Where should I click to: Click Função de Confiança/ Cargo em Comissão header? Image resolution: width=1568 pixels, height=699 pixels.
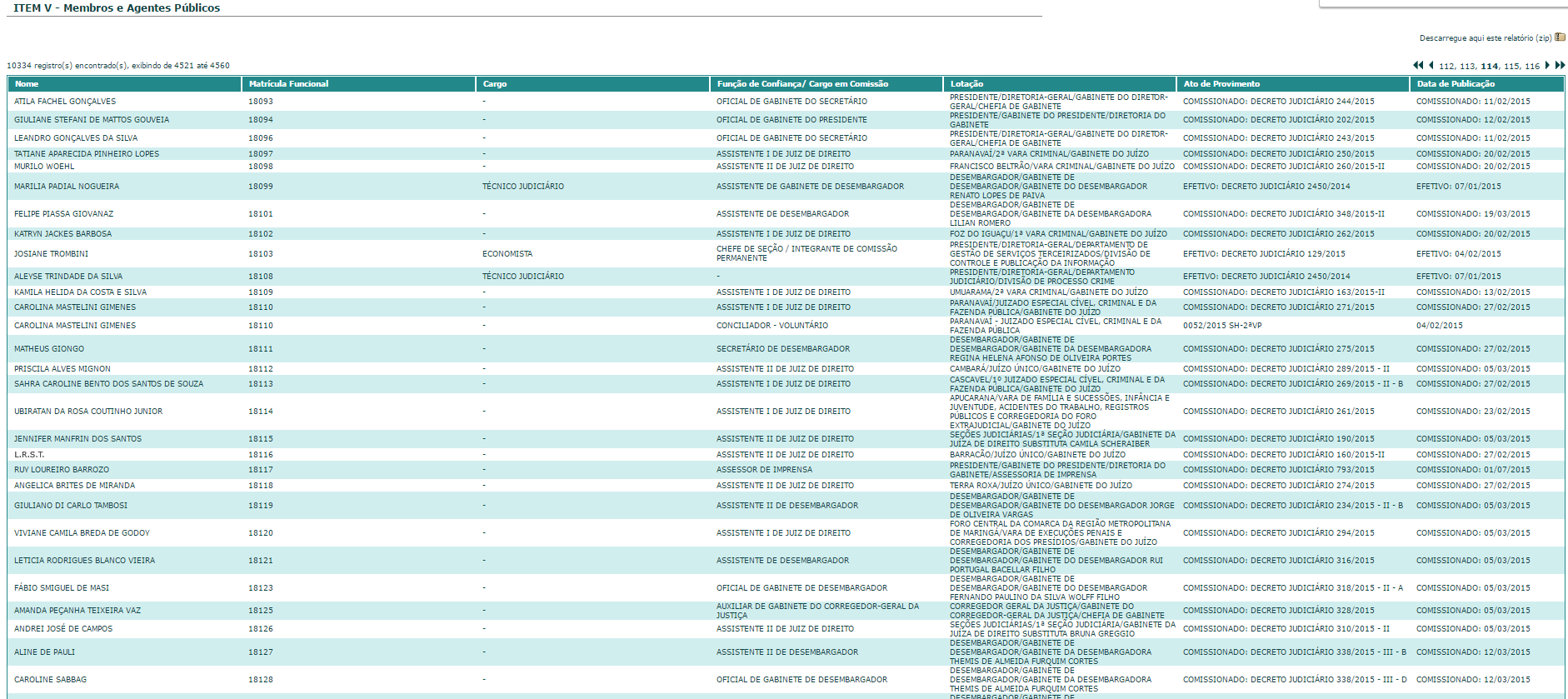click(x=802, y=84)
